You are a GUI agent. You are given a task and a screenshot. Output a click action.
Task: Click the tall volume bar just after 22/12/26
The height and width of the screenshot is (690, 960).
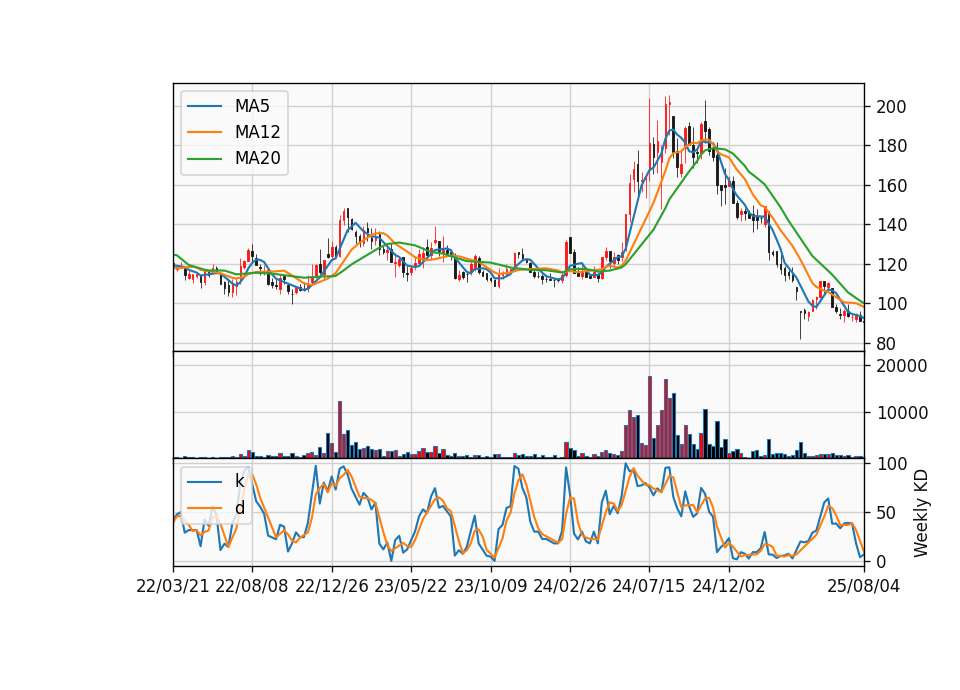point(340,430)
